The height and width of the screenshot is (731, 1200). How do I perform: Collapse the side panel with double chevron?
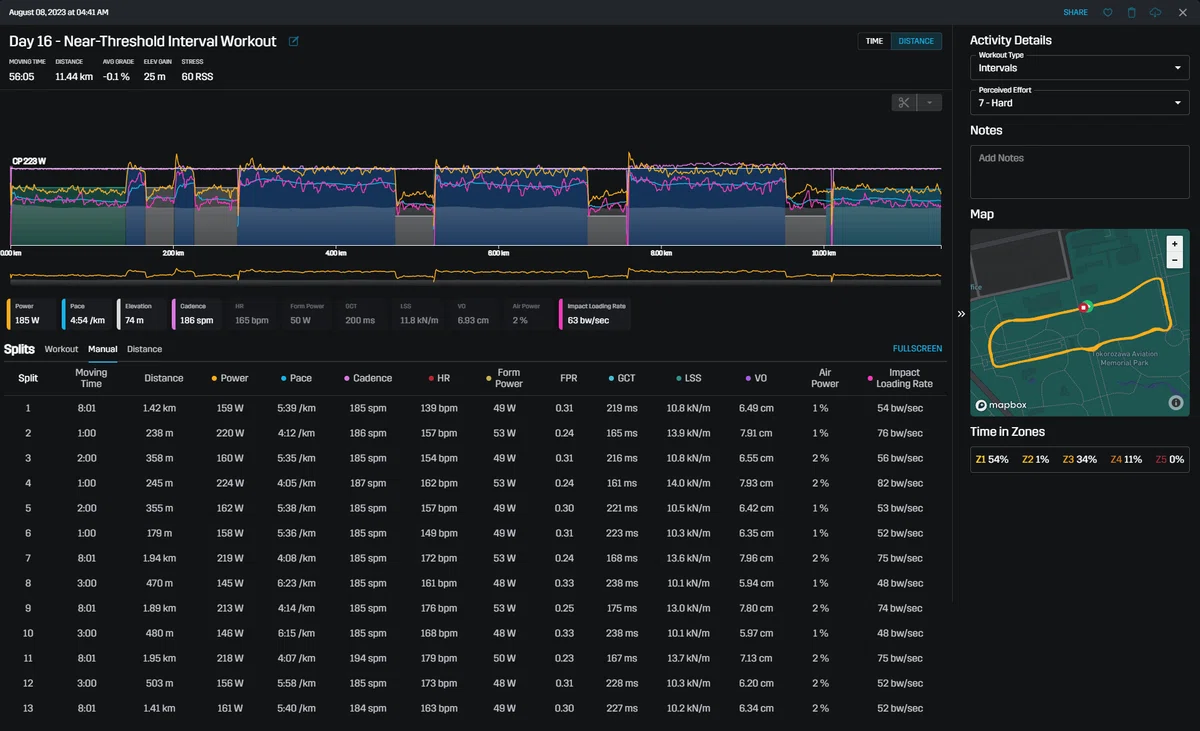click(961, 314)
